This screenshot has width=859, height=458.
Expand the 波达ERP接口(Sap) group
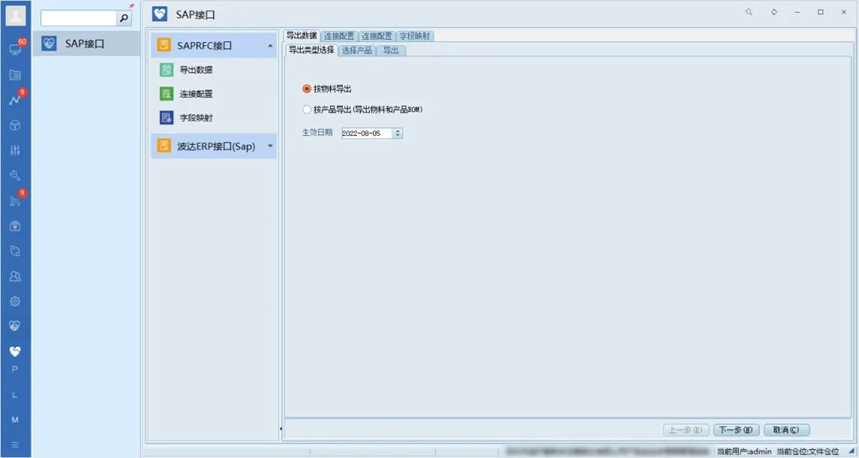[x=270, y=147]
